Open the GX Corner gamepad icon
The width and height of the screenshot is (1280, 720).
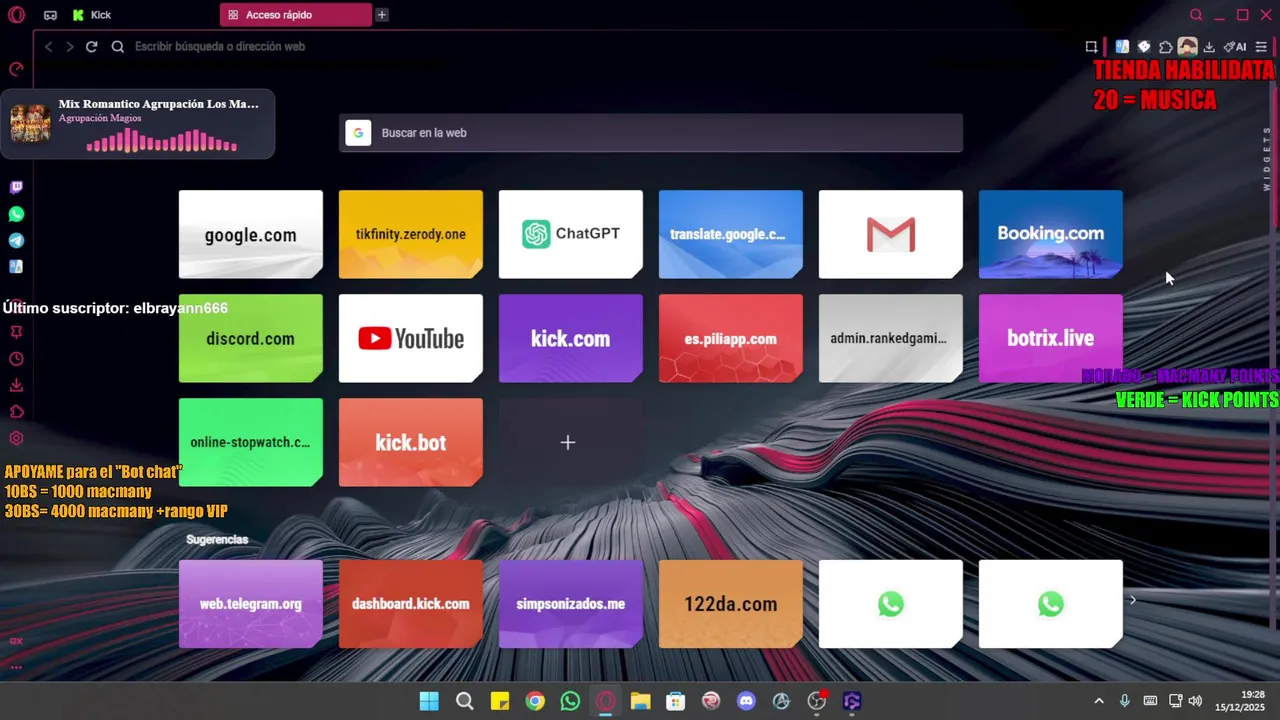[50, 15]
